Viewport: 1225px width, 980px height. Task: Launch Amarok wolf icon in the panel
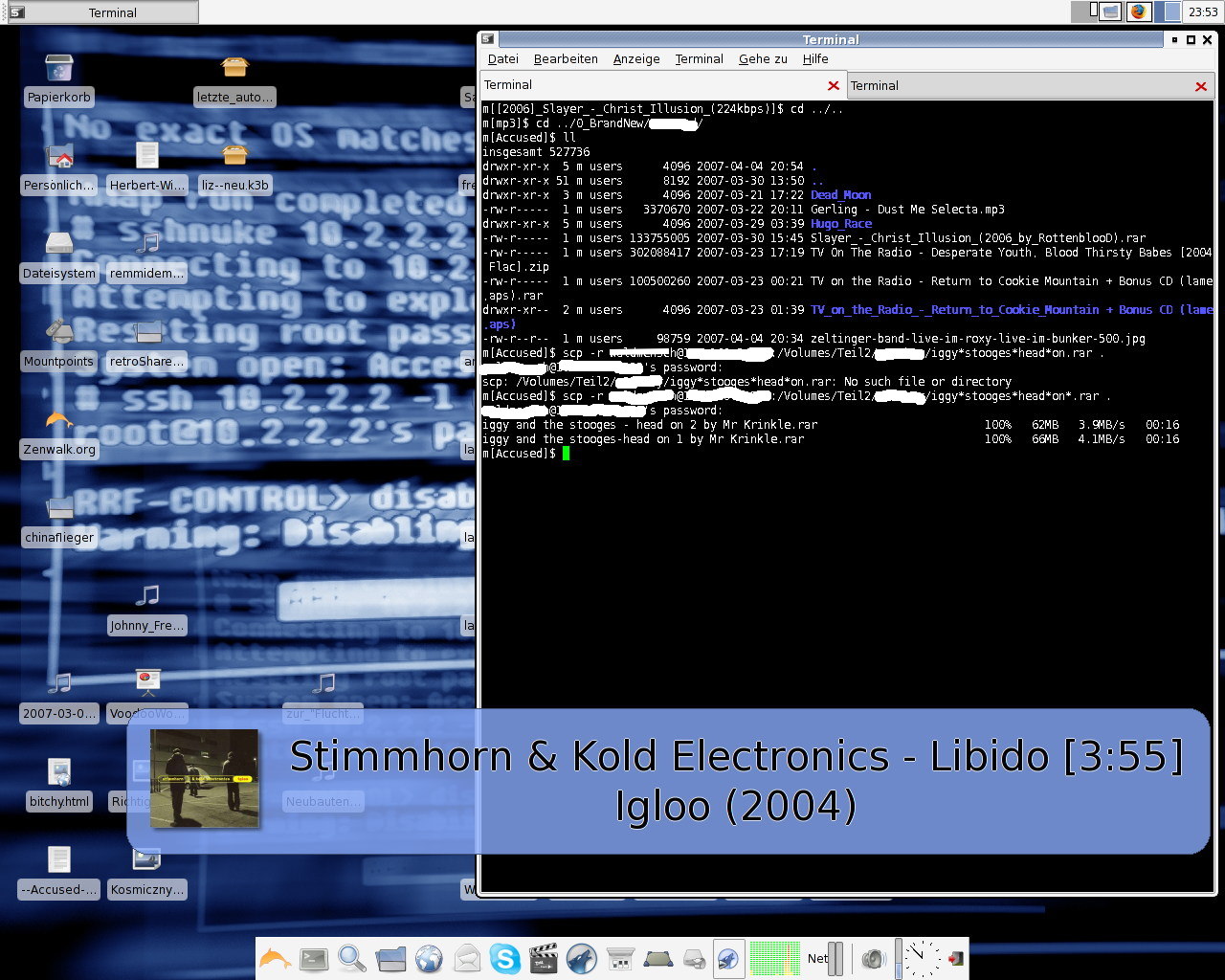[582, 959]
